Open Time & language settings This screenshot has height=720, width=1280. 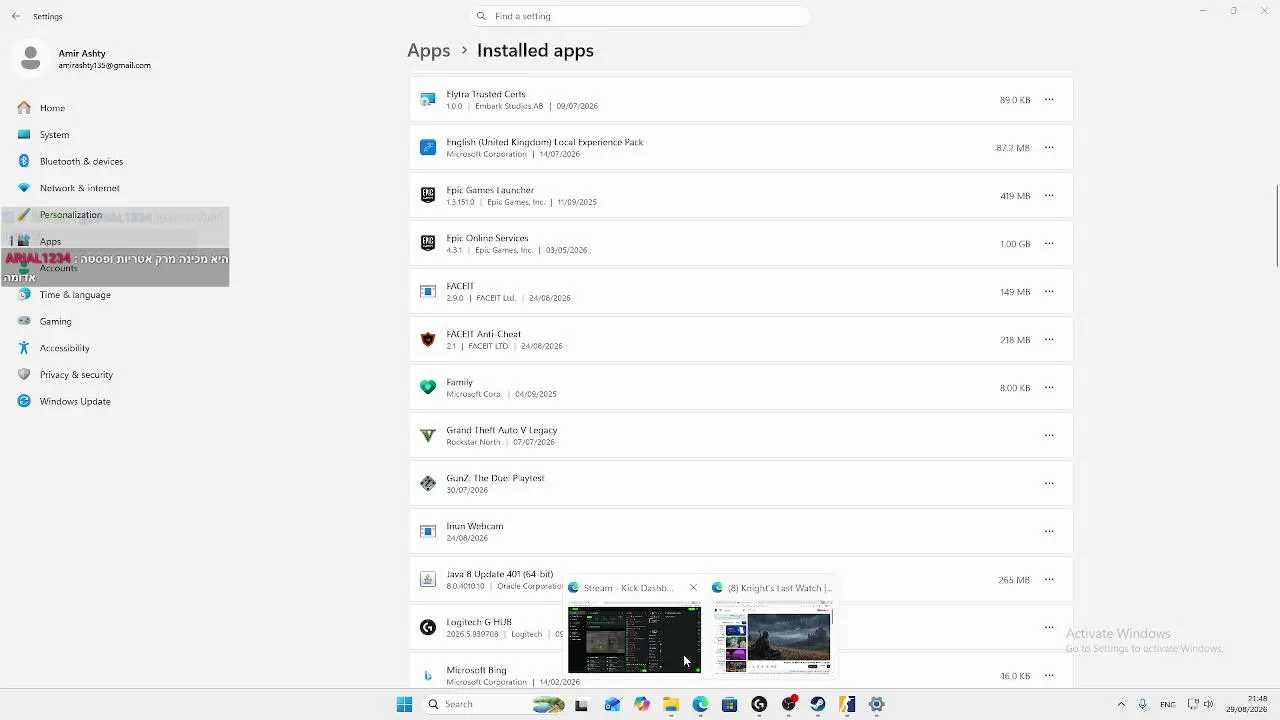click(75, 295)
